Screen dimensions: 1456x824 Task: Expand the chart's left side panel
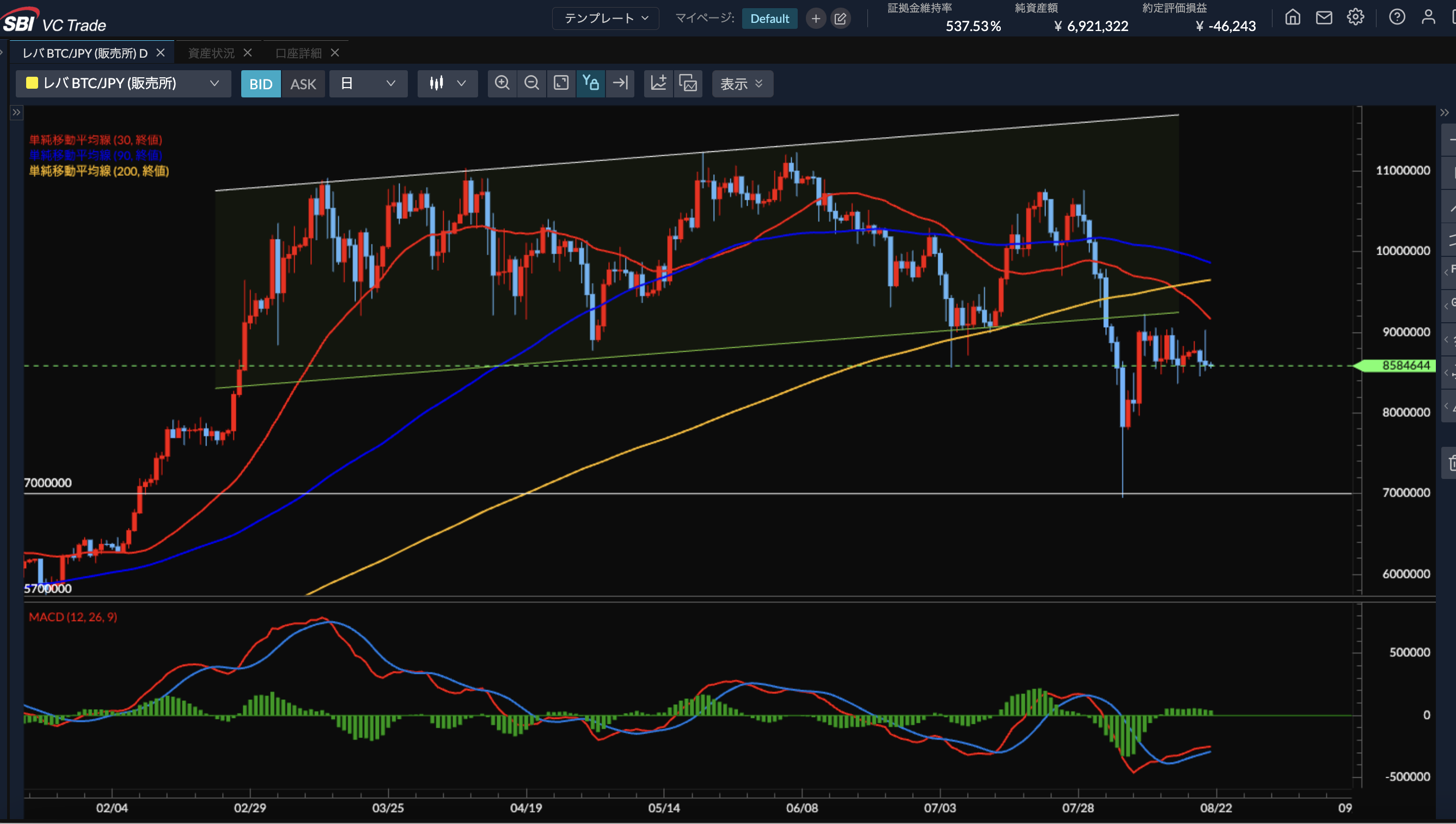(x=16, y=112)
